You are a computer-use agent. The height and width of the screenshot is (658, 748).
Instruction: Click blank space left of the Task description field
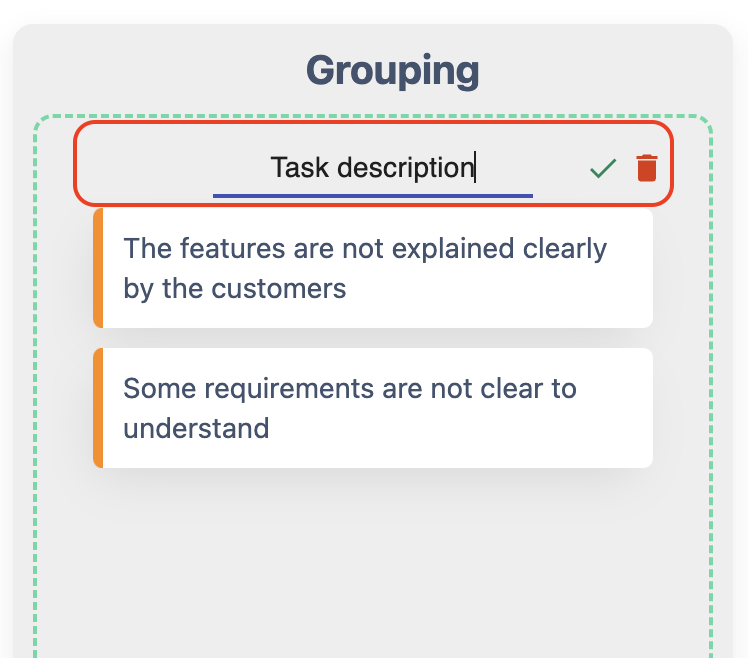(145, 167)
